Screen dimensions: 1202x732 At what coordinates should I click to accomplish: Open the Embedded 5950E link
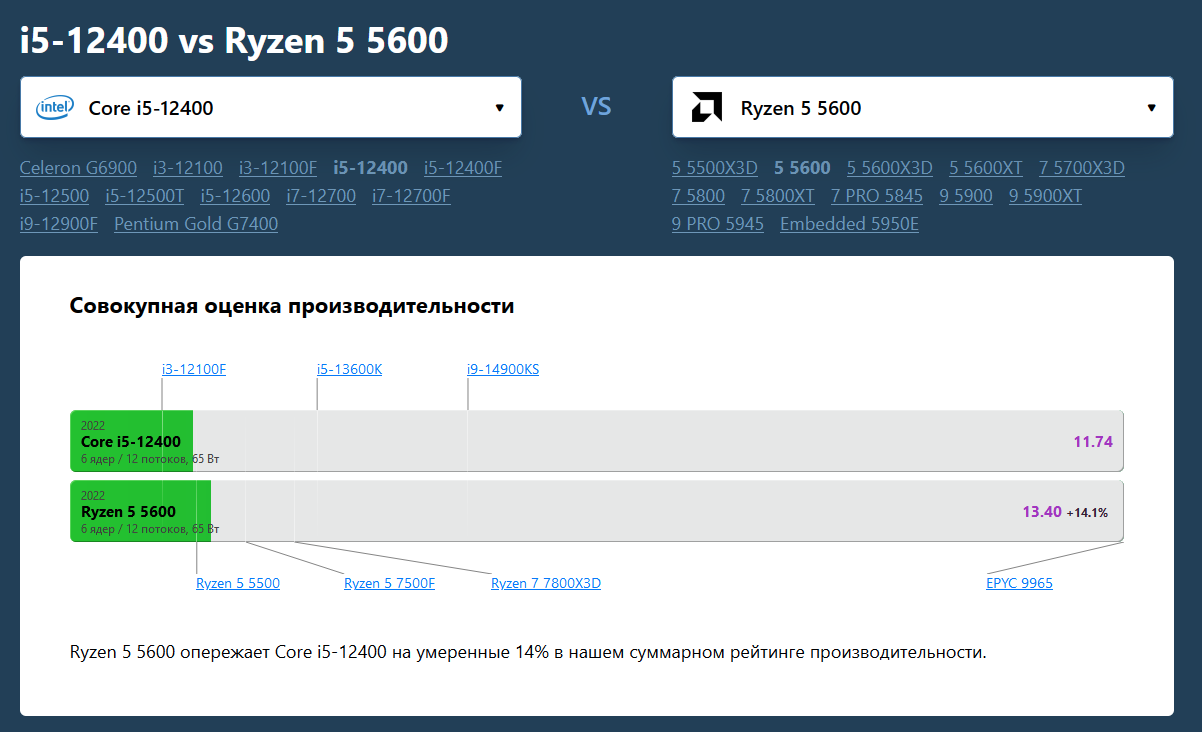(849, 224)
